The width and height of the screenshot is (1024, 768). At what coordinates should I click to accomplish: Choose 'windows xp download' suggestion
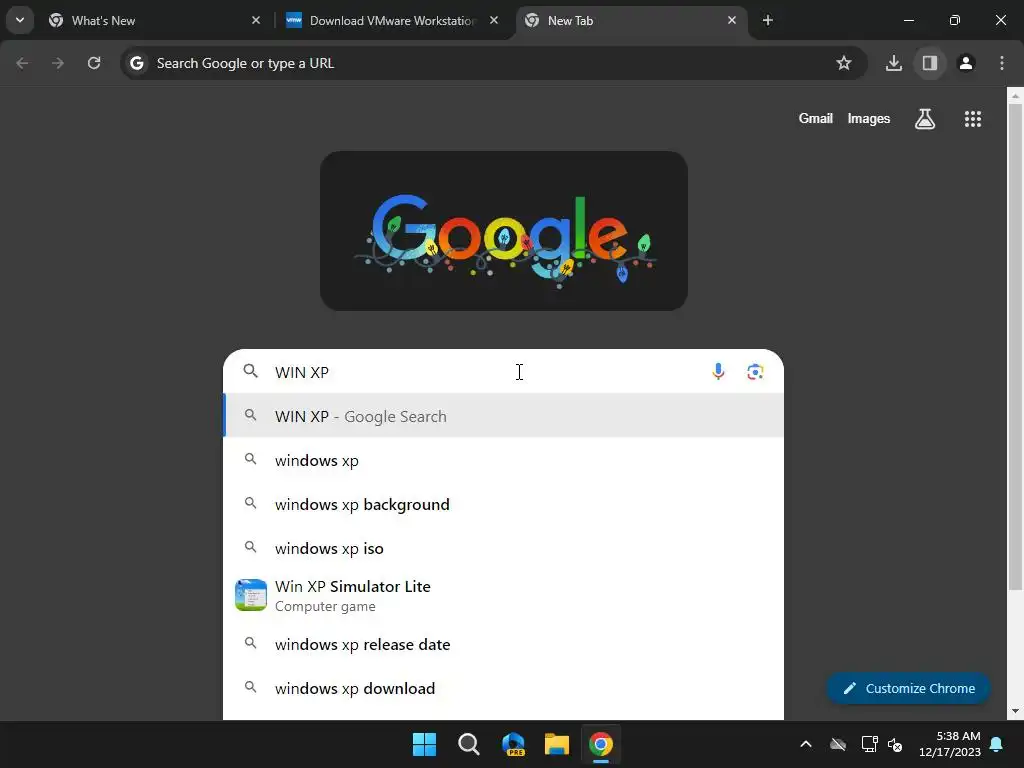(504, 688)
